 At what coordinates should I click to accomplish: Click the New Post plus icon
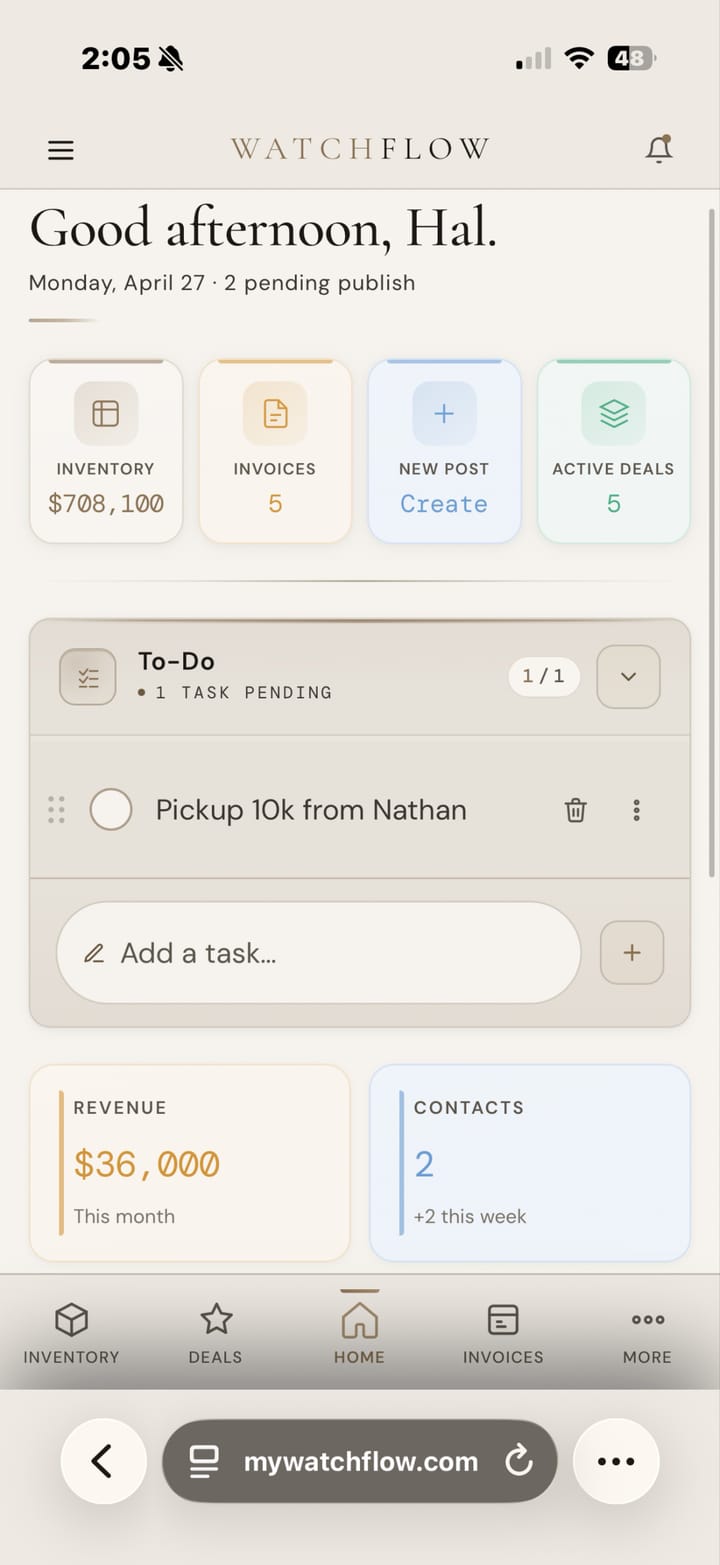coord(444,412)
